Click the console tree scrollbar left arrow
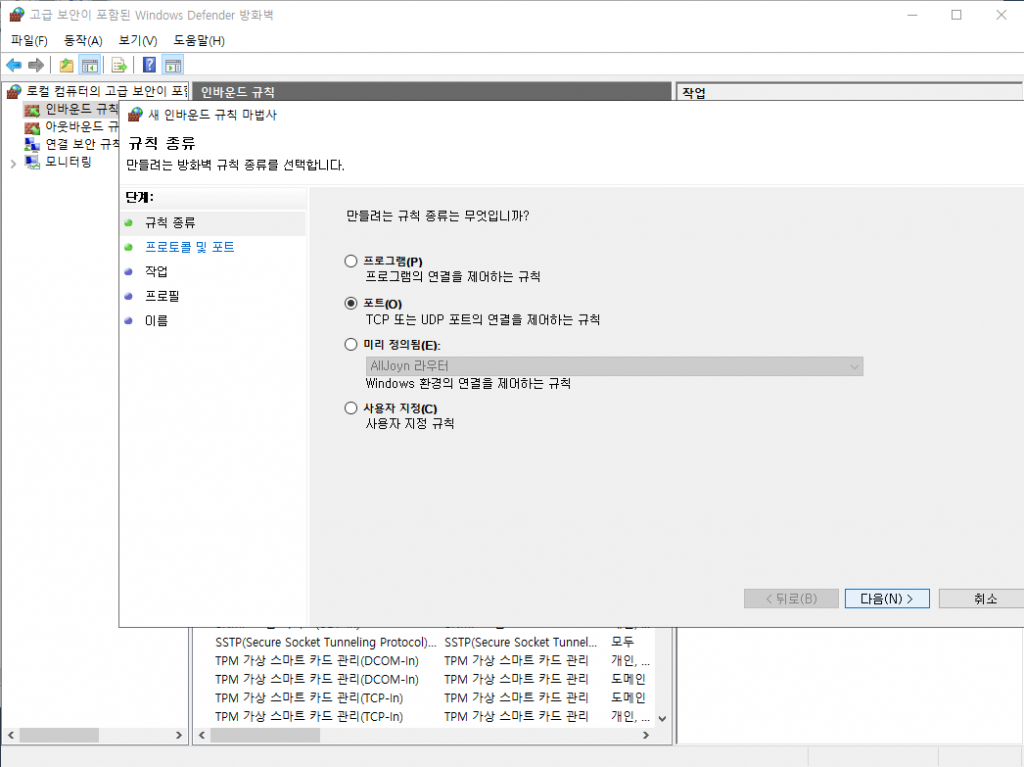The height and width of the screenshot is (767, 1024). click(x=10, y=735)
